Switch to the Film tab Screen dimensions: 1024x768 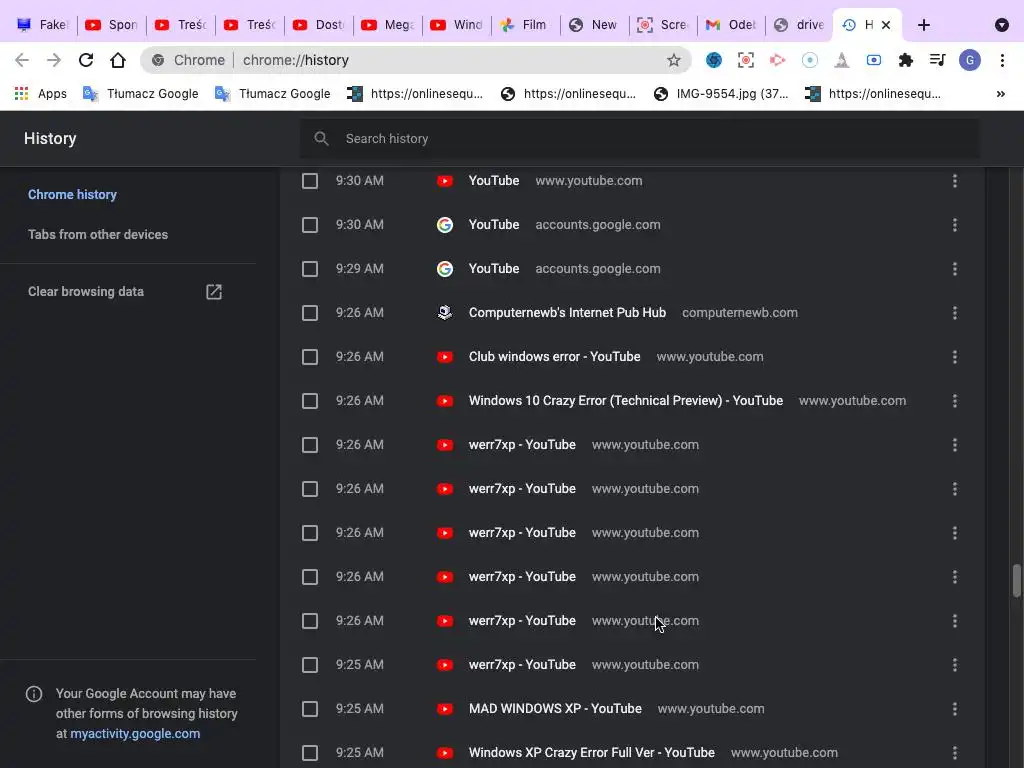(x=525, y=25)
